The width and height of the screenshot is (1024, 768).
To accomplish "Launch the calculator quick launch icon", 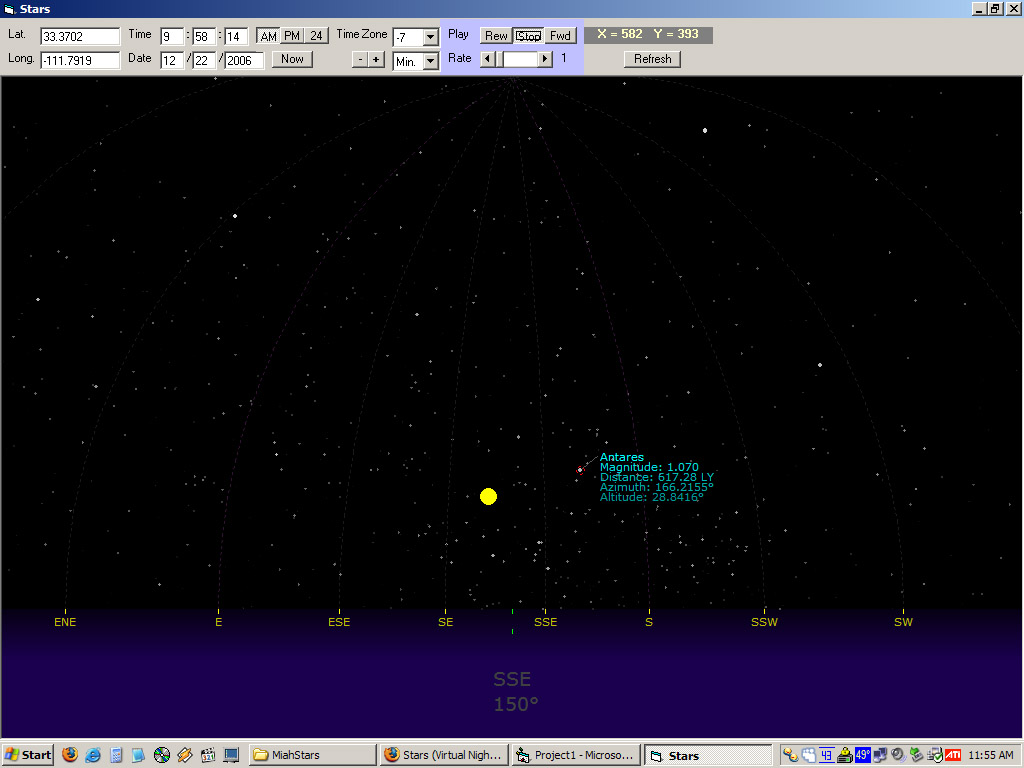I will (116, 755).
